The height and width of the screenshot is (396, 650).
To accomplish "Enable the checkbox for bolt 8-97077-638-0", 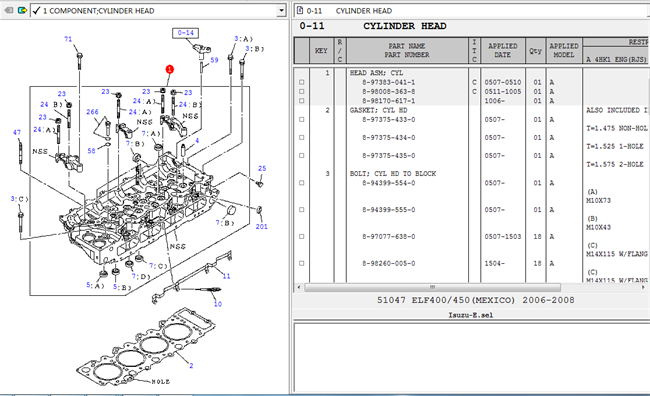I will [302, 236].
